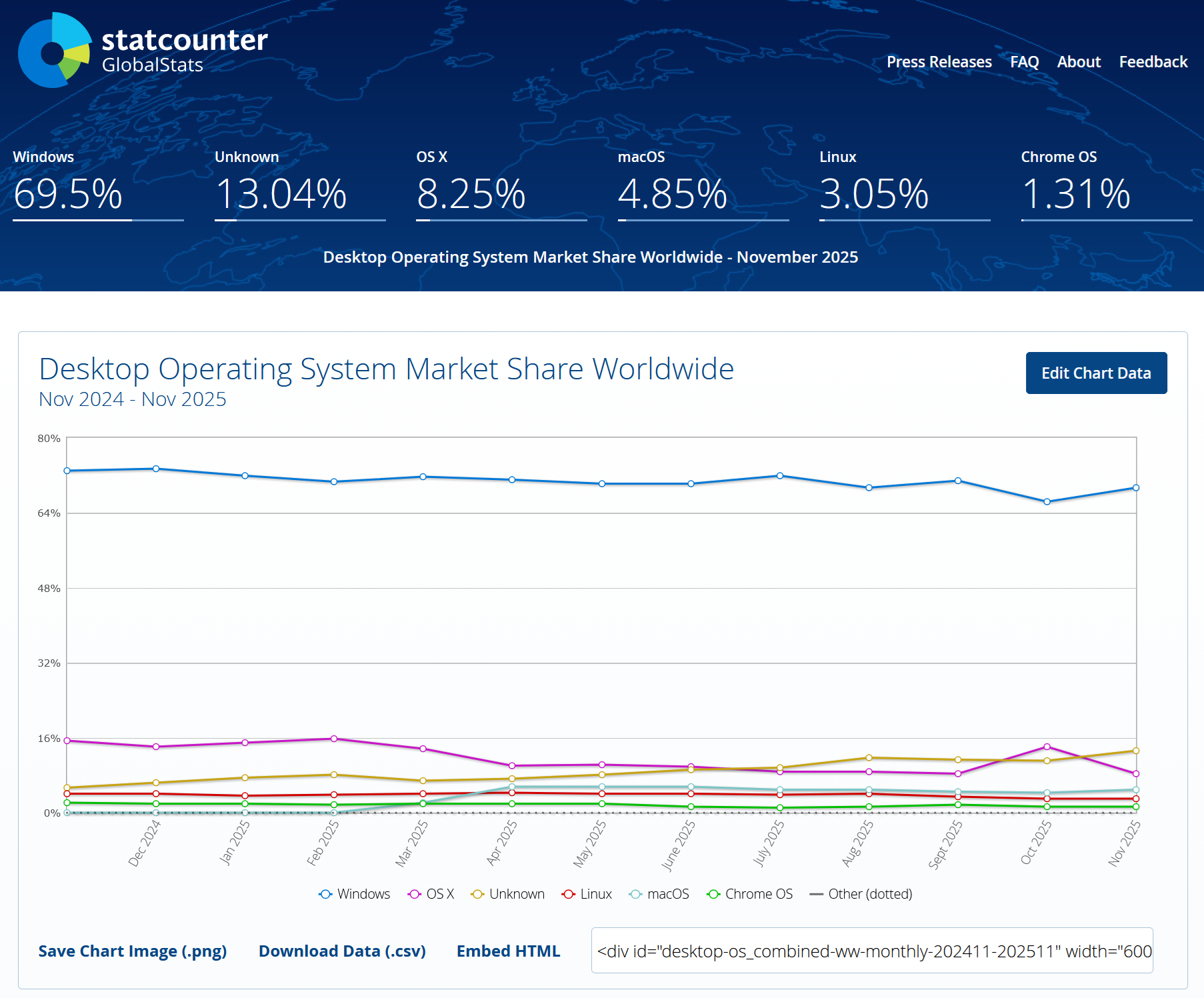Click the Chrome OS 1.31% header statistic
The width and height of the screenshot is (1204, 998).
click(1107, 185)
